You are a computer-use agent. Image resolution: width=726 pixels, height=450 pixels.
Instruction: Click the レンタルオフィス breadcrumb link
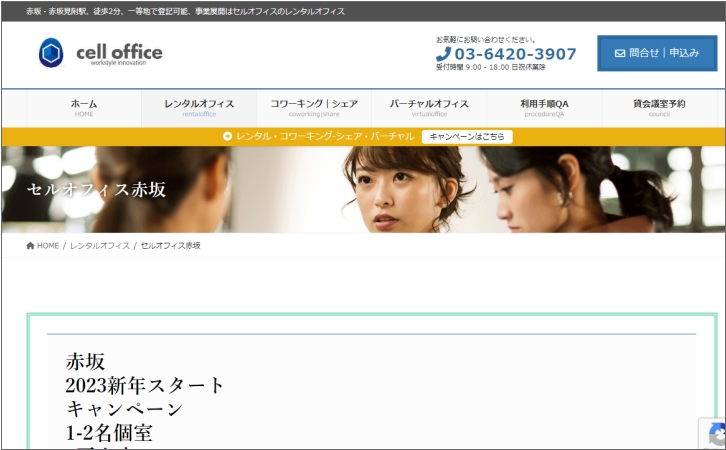tap(100, 245)
